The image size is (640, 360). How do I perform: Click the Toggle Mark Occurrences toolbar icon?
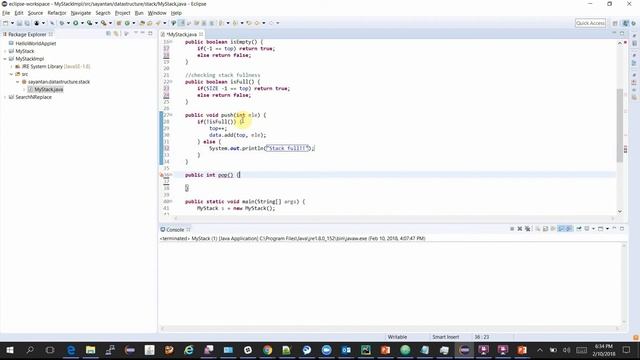click(181, 23)
